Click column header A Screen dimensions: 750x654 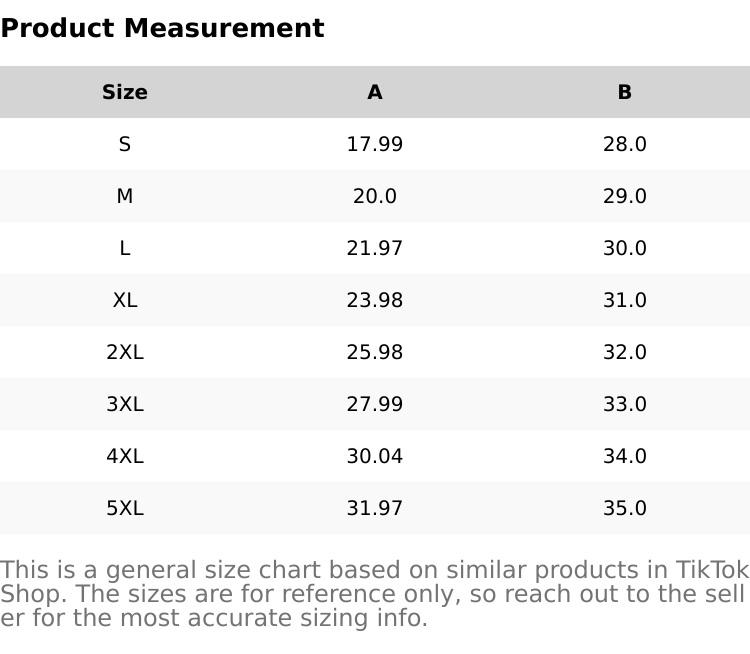click(375, 92)
